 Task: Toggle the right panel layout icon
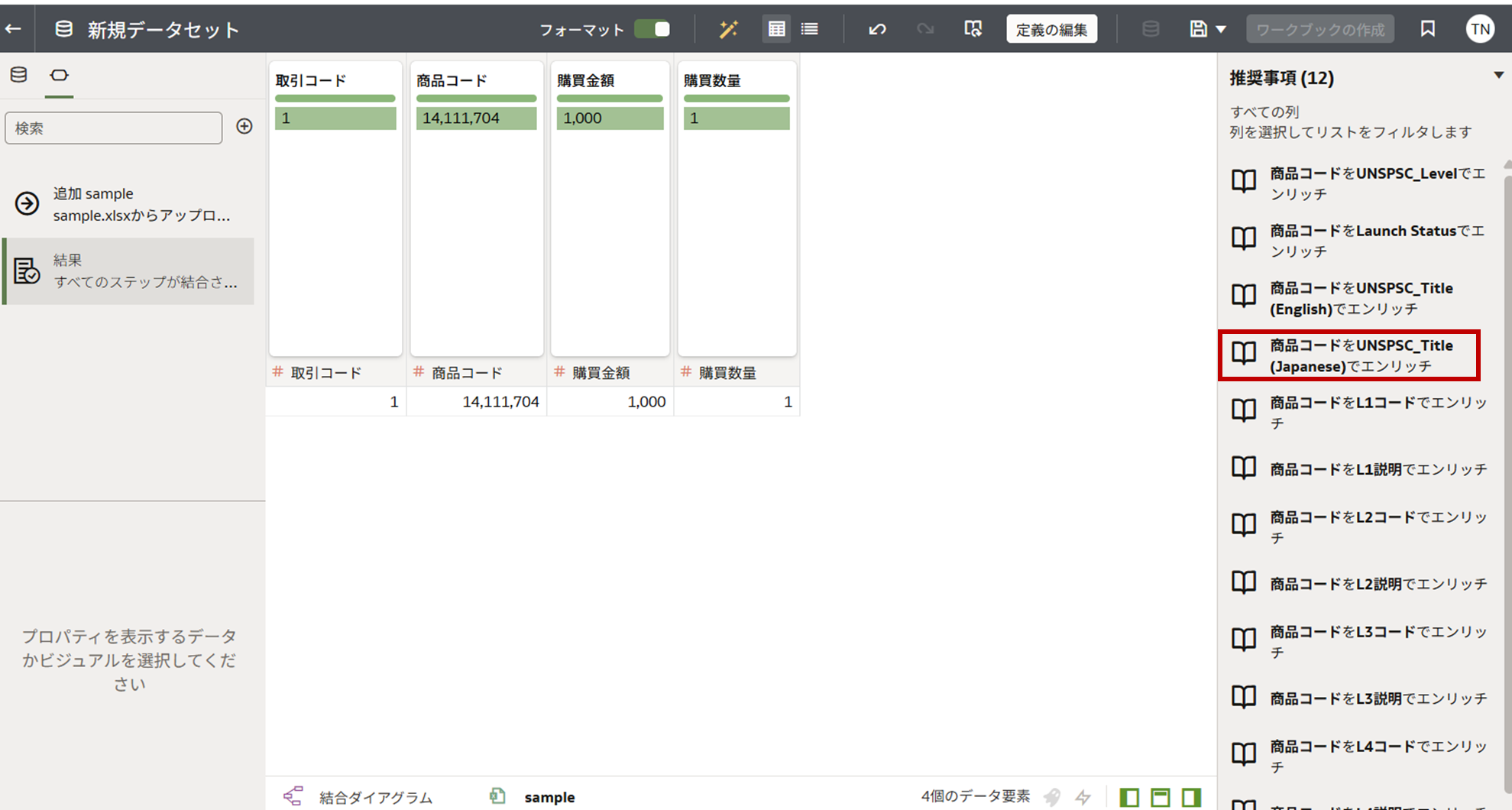pos(1191,797)
